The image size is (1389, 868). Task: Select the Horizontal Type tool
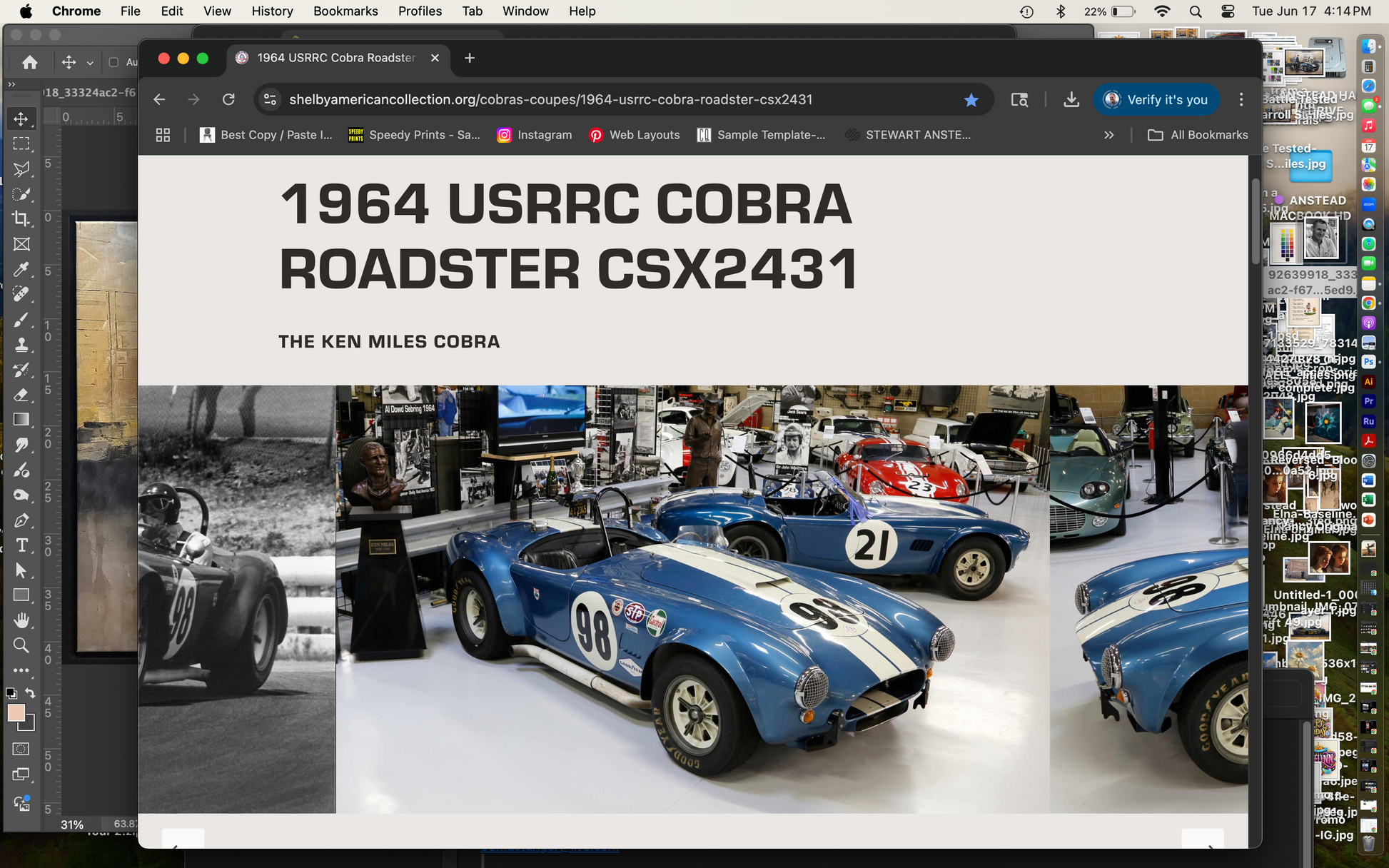[21, 545]
